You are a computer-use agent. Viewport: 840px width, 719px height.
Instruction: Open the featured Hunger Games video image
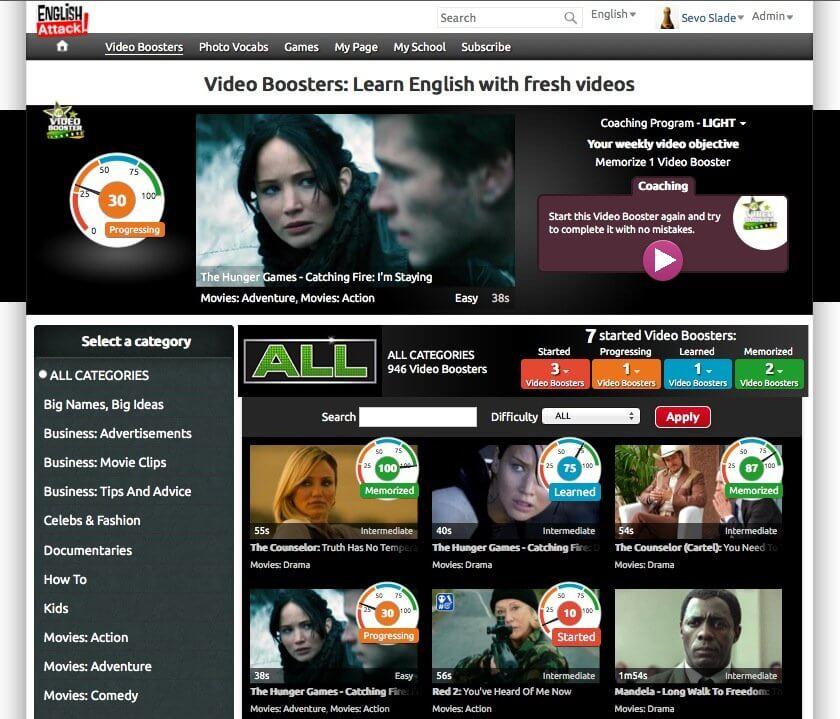[x=355, y=200]
